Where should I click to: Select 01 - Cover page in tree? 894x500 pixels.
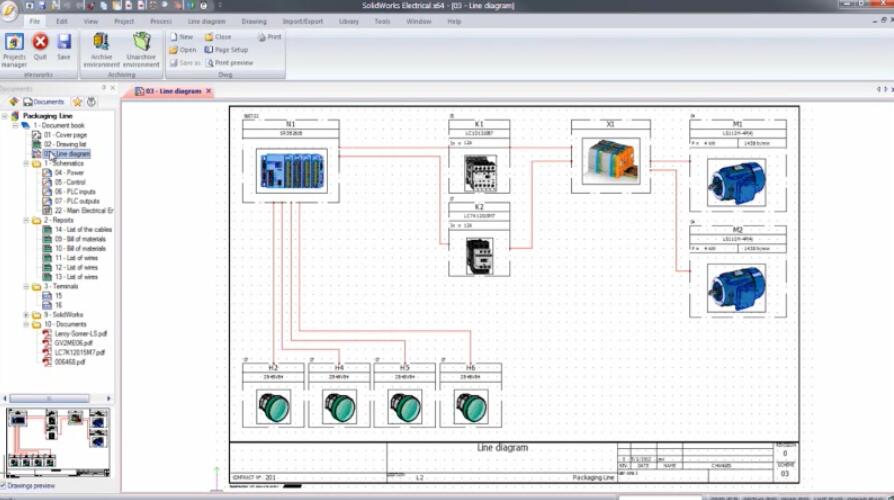click(65, 135)
